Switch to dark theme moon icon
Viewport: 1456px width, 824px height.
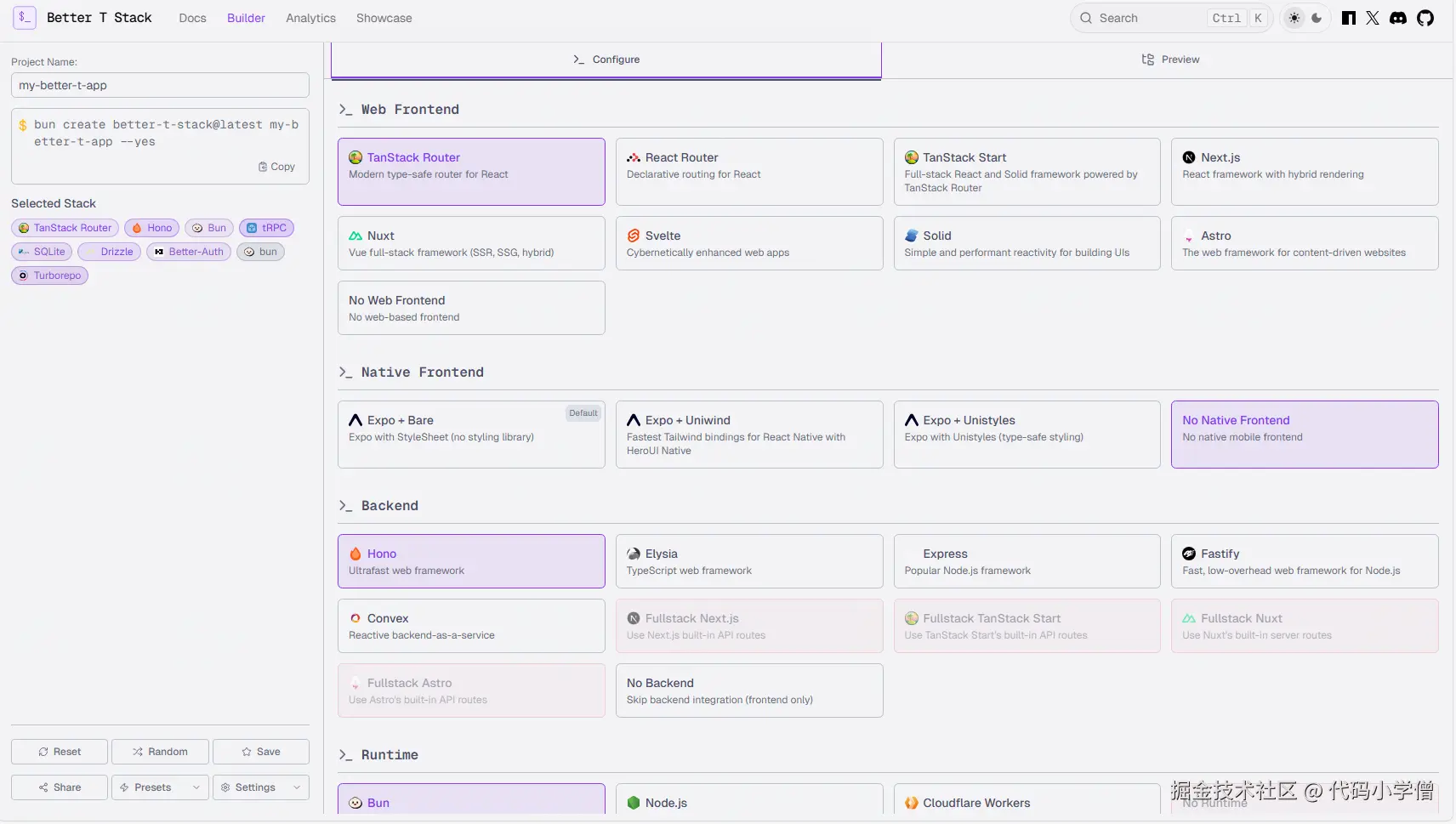[1317, 18]
